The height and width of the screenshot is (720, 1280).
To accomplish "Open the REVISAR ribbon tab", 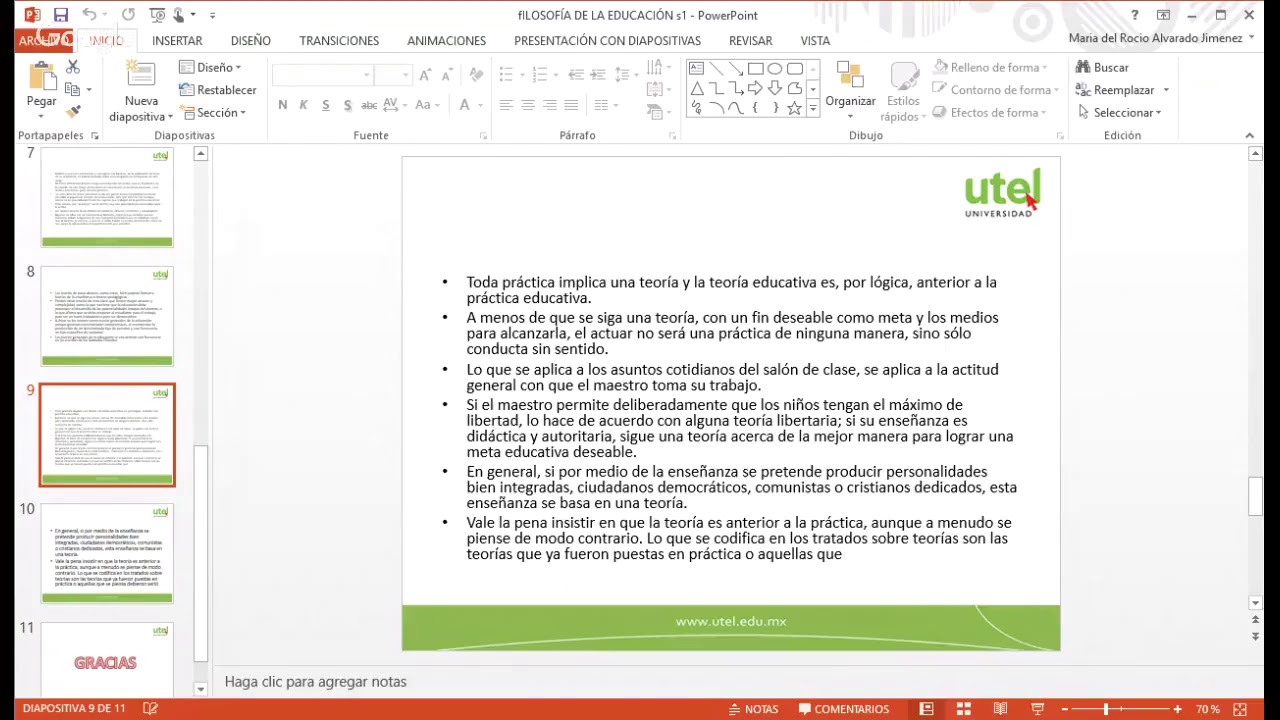I will 750,40.
